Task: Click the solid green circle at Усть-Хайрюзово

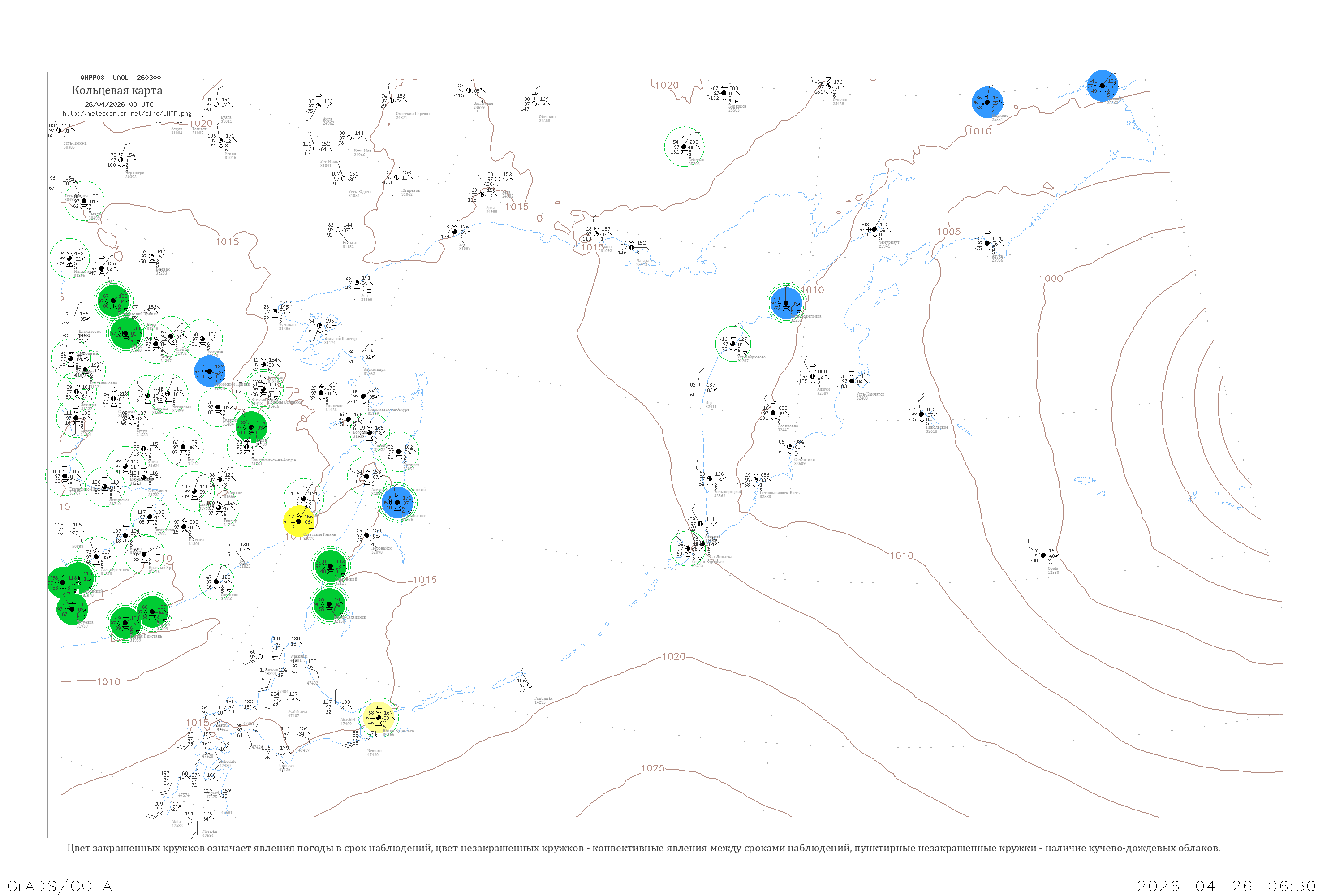Action: 732,344
